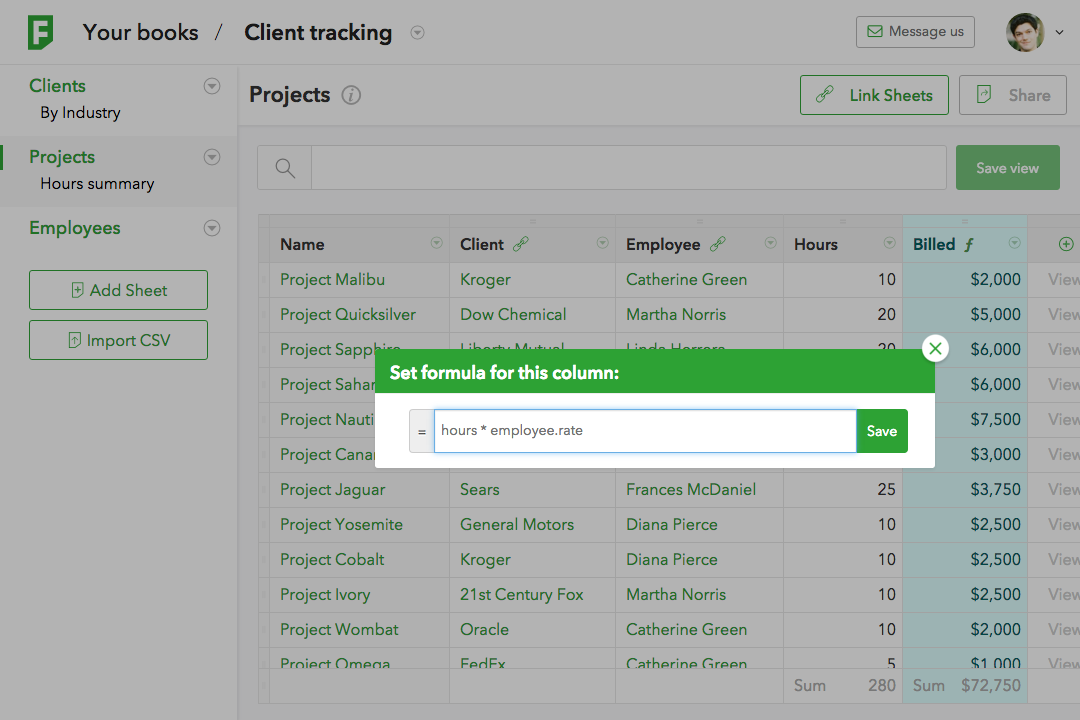Open Project Cobalt row
The height and width of the screenshot is (720, 1080).
[x=332, y=560]
